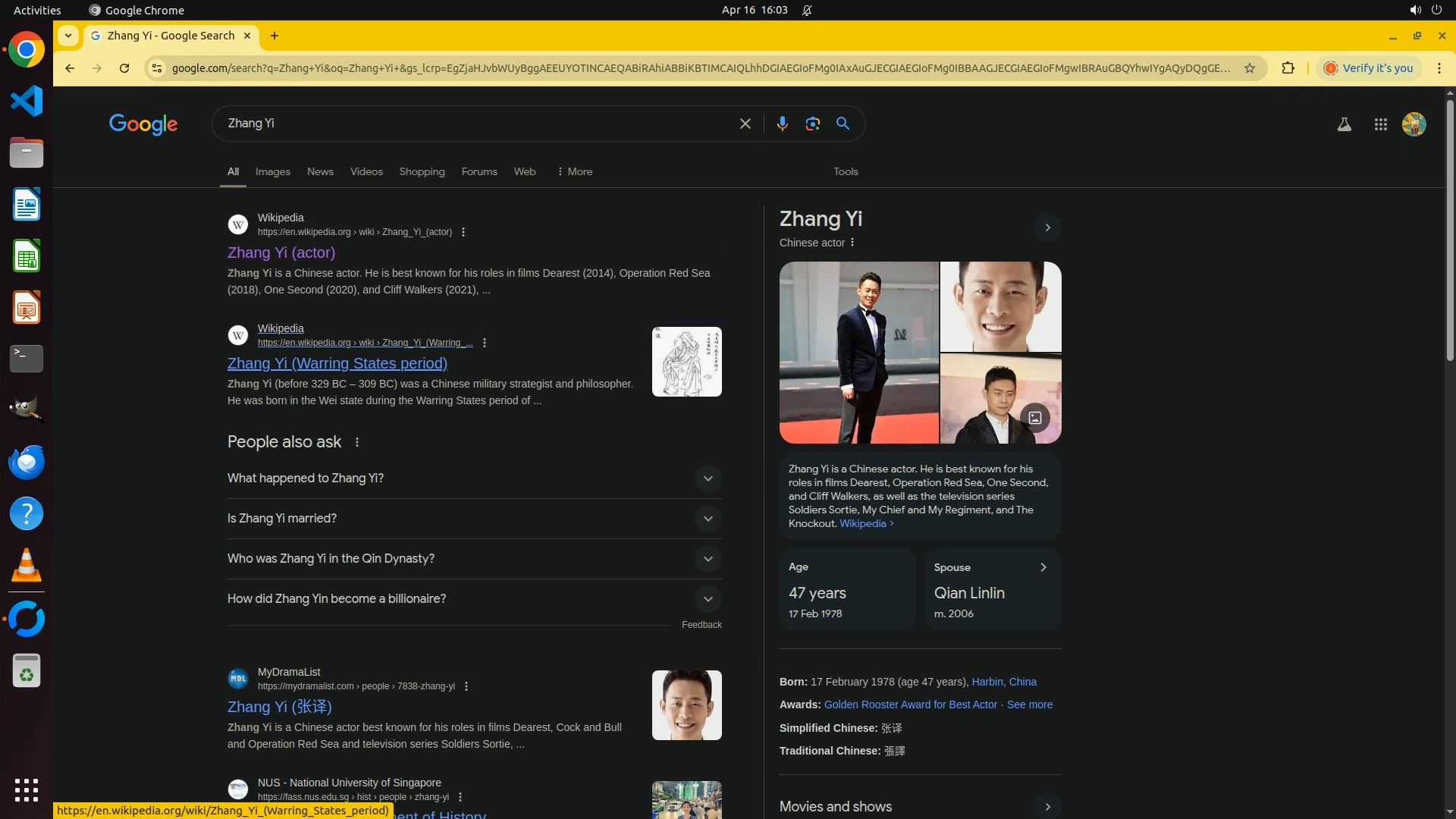Clear the search box text
This screenshot has height=819, width=1456.
coord(745,124)
